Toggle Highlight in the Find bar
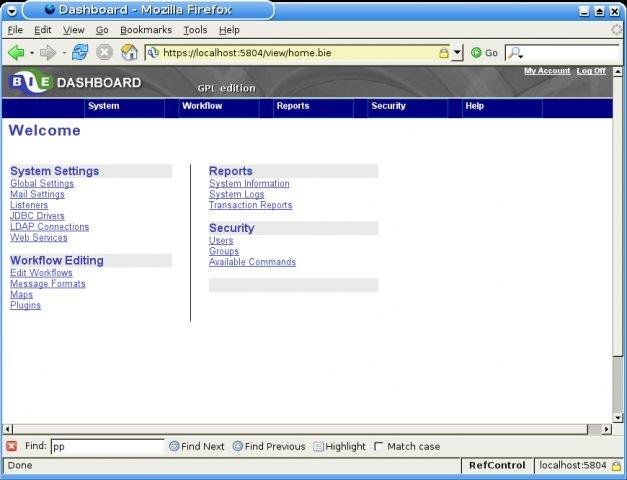 [x=339, y=447]
